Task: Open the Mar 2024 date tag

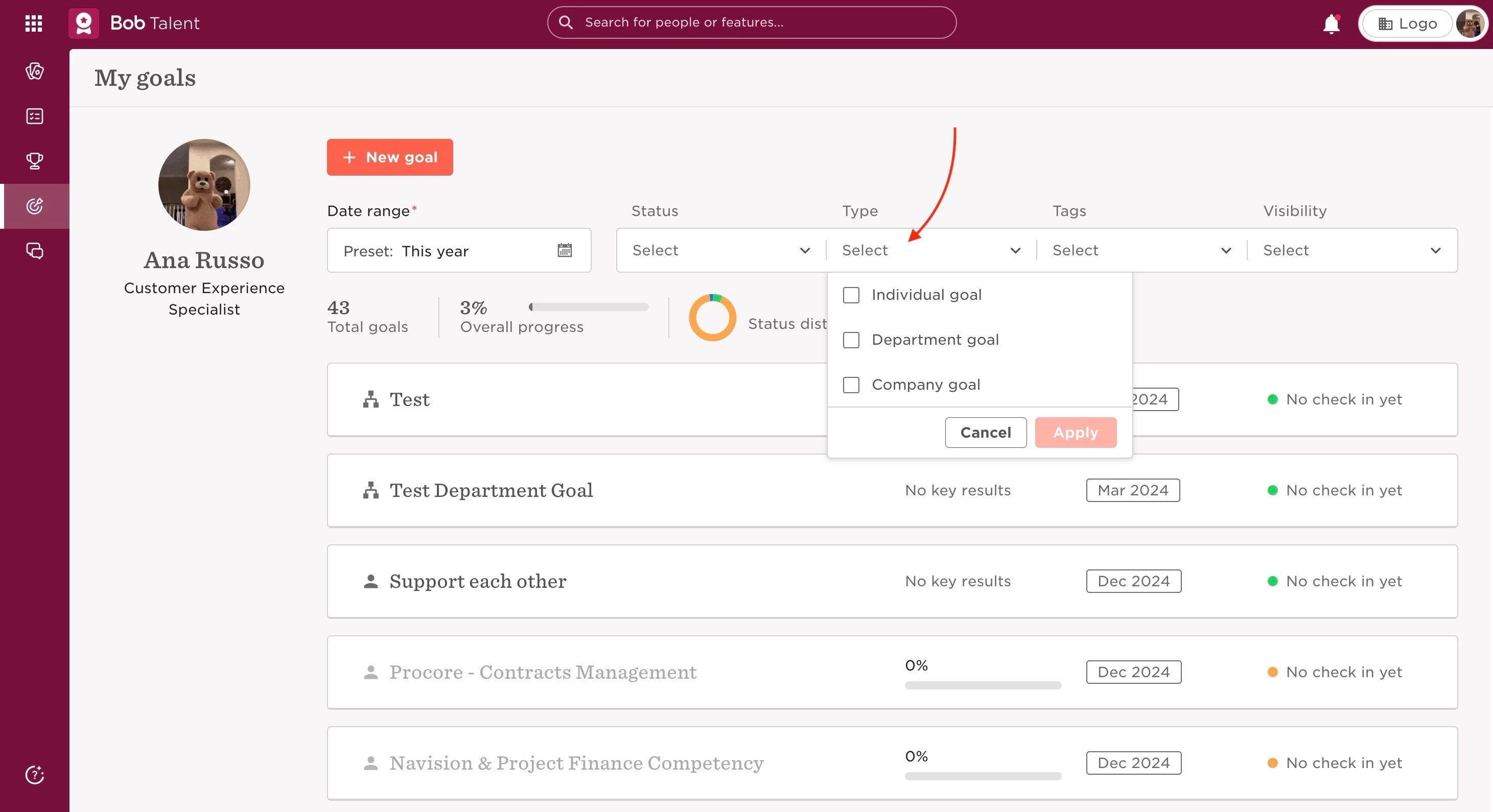Action: tap(1132, 490)
